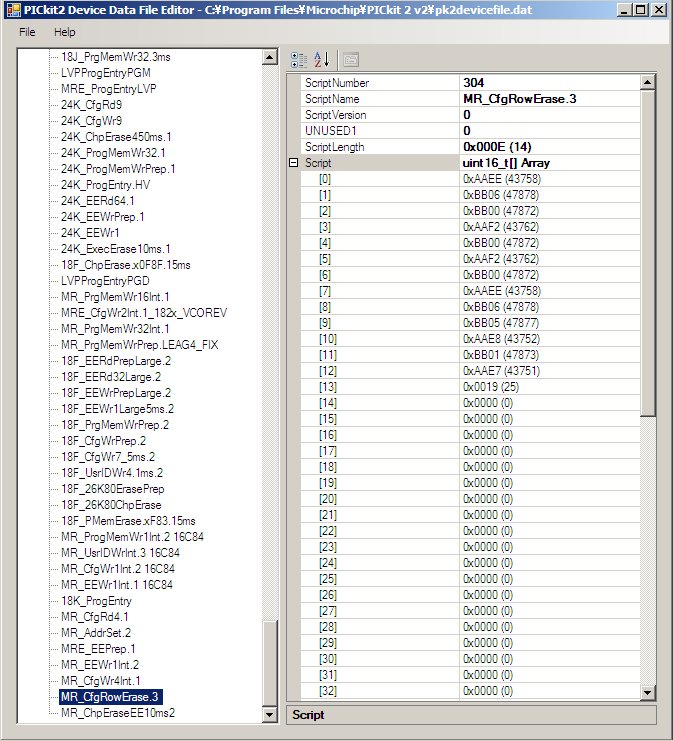Select MRE_ProgEntryLVP tree item
Image resolution: width=673 pixels, height=741 pixels.
tap(109, 89)
